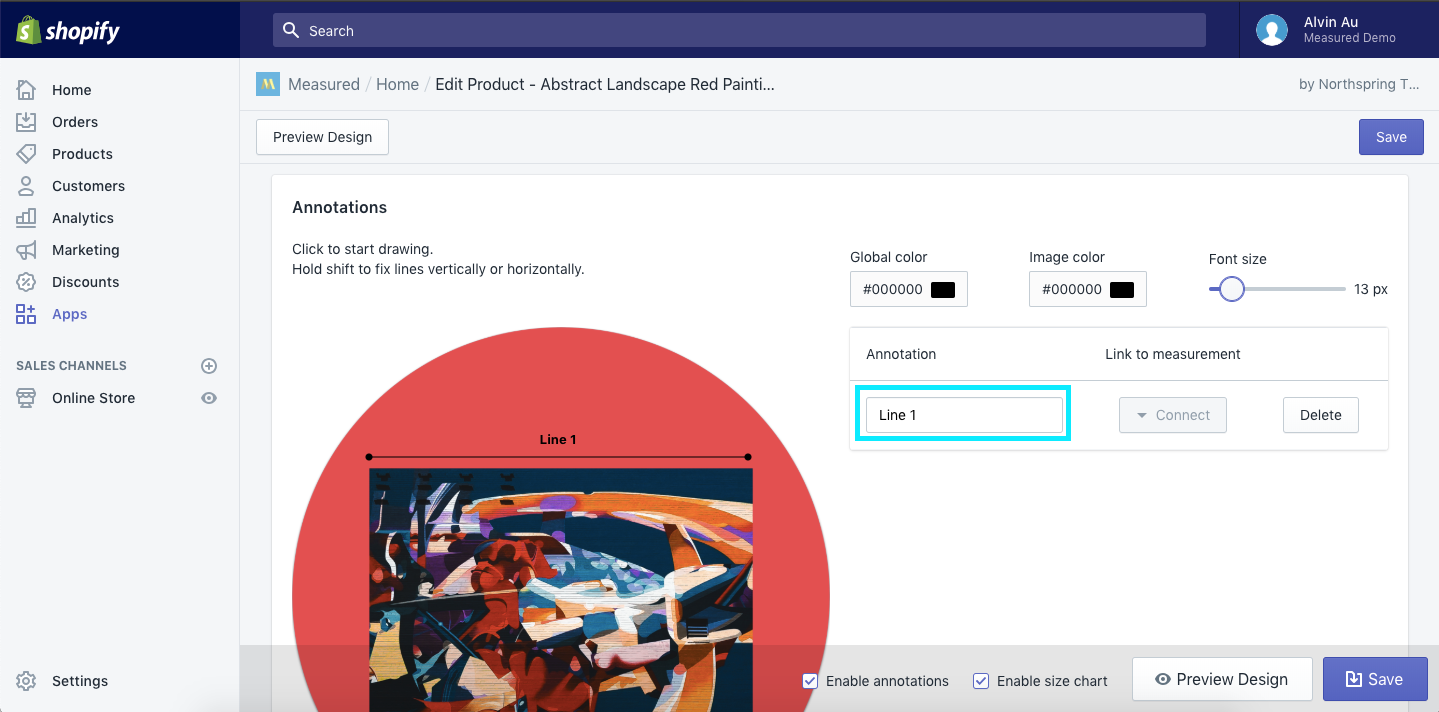Click the Annotations heading
Viewport: 1439px width, 712px height.
[339, 207]
